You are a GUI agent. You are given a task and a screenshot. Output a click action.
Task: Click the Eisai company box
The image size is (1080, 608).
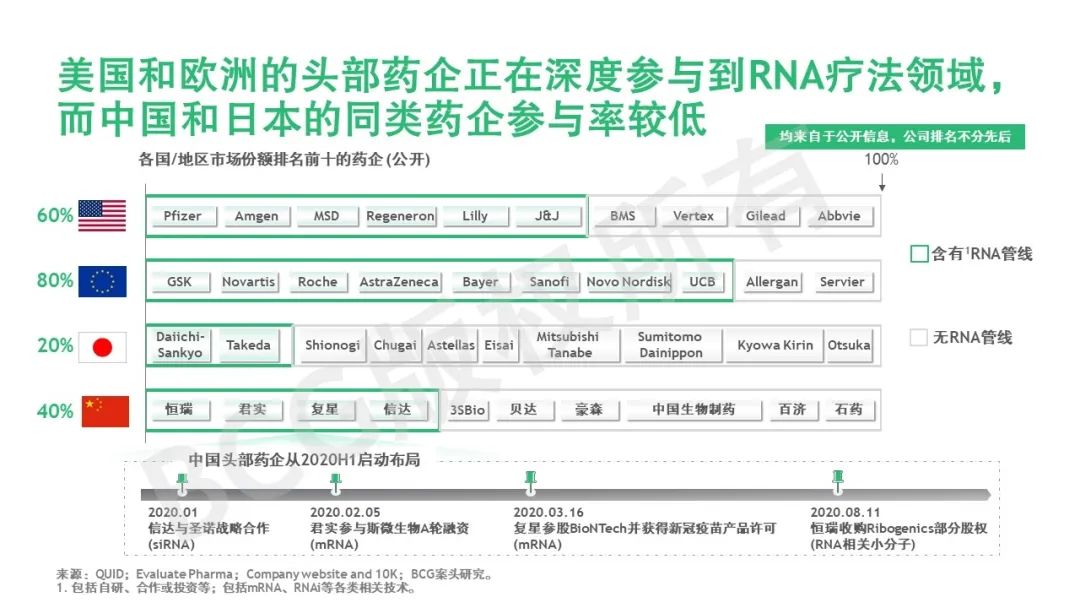pos(499,345)
